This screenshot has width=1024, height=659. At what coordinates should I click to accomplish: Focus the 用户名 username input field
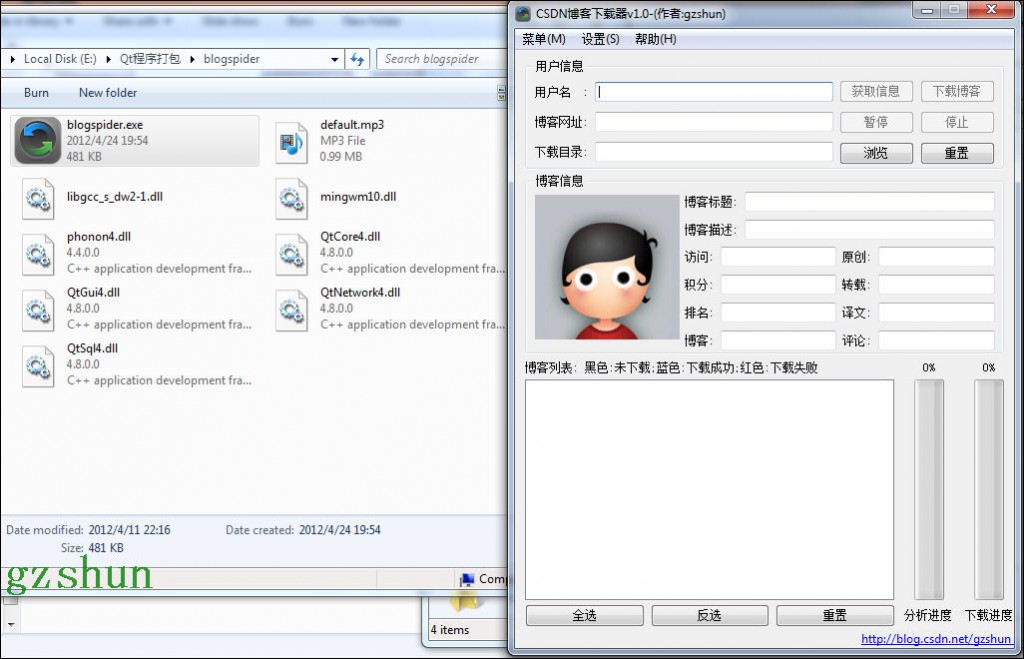[714, 91]
